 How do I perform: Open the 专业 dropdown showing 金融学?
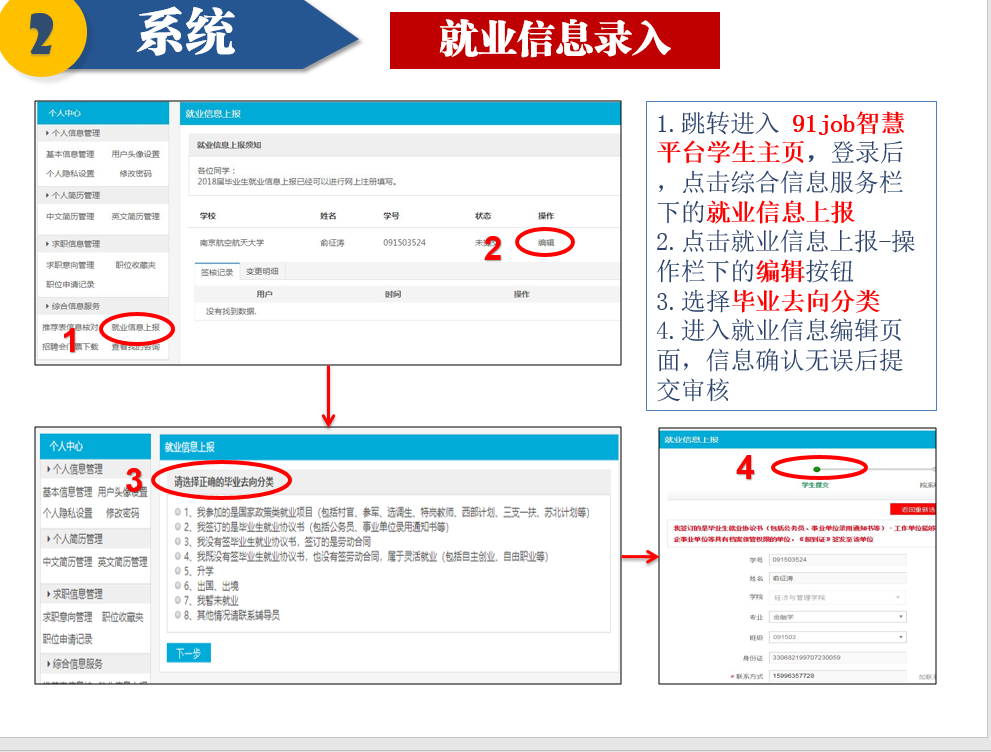pos(838,617)
